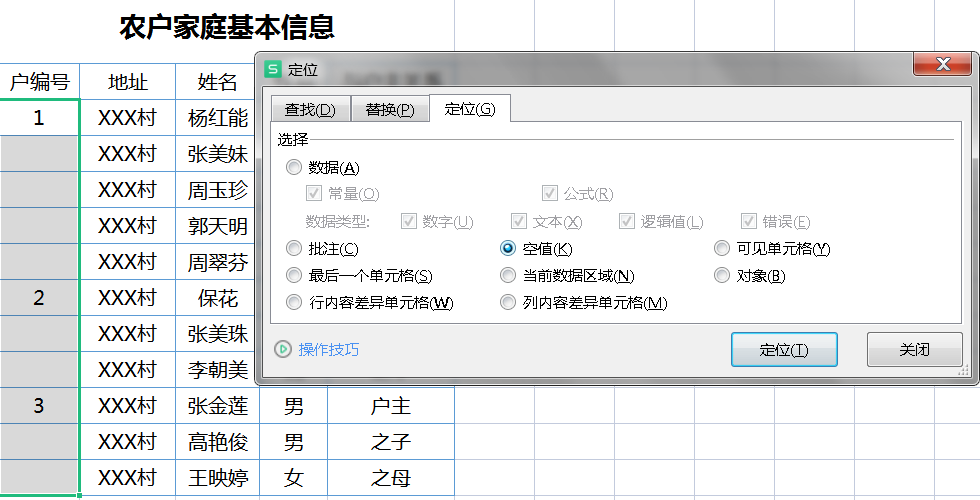Select the 数据(A) radio button

(x=294, y=168)
